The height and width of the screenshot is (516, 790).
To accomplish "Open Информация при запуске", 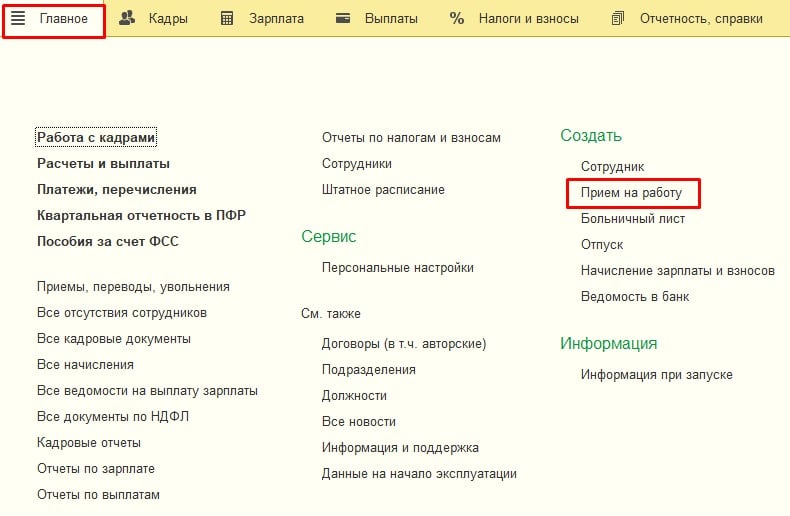I will tap(656, 375).
